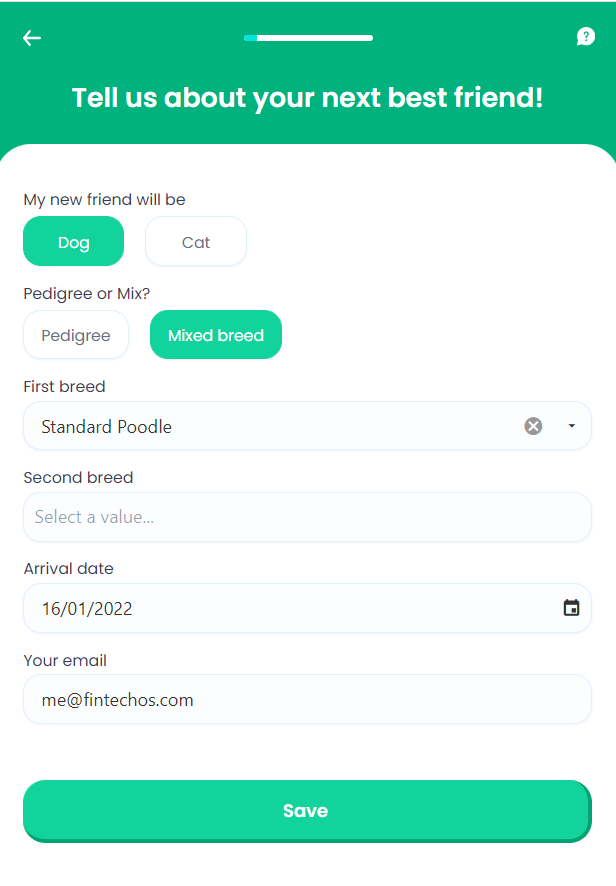Click the Standard Poodle breed value
The width and height of the screenshot is (616, 886).
pos(107,427)
